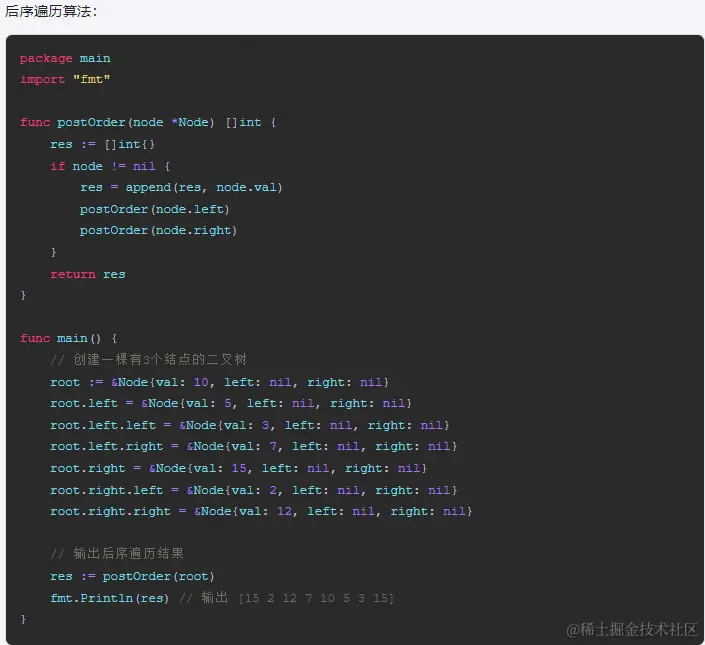
Task: Click the 'res := []int{}' line
Action: [103, 144]
